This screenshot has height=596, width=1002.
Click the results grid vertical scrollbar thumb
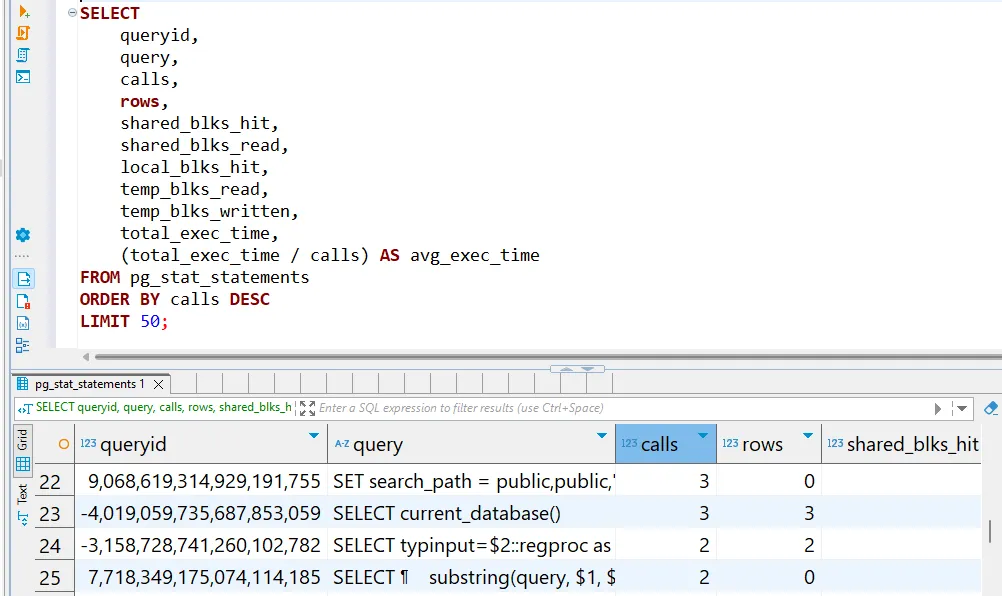click(990, 530)
